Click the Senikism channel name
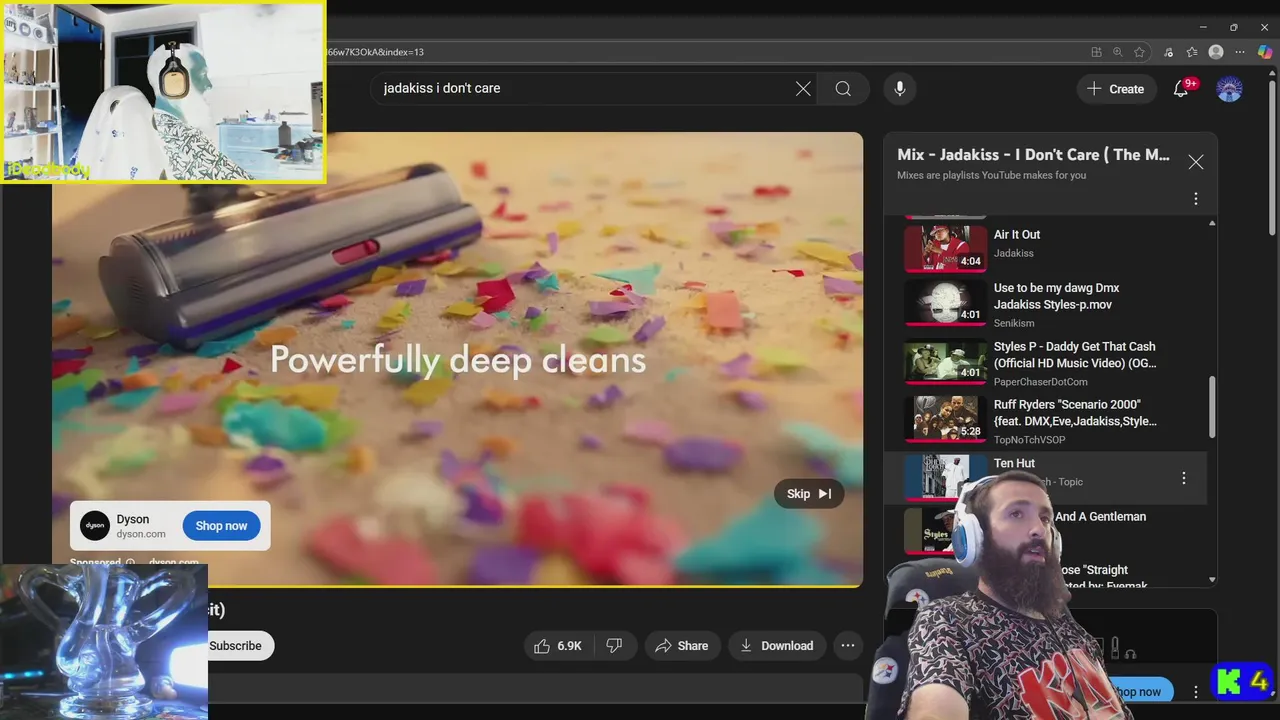Screen dimensions: 1280x720 click(x=1012, y=323)
